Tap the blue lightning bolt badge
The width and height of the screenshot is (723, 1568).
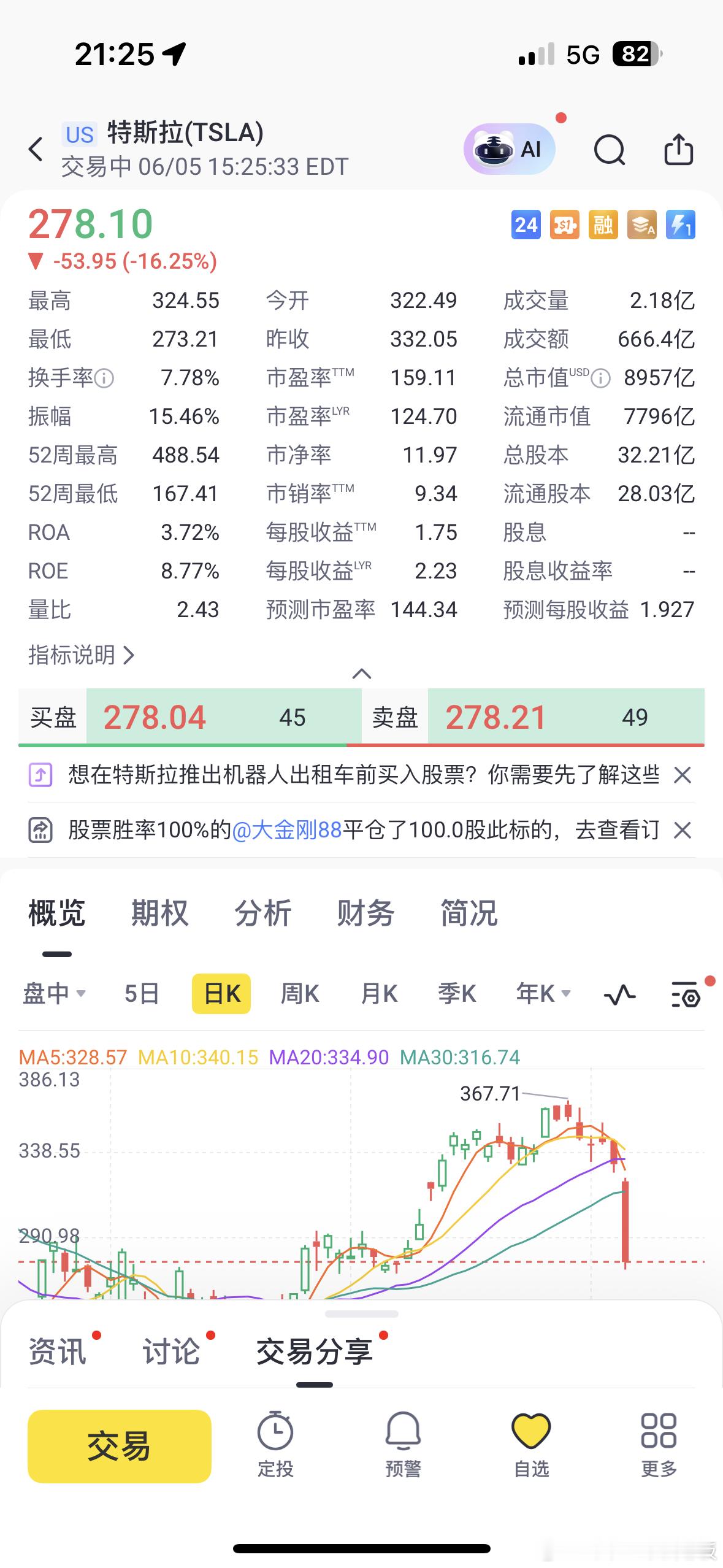[x=681, y=225]
